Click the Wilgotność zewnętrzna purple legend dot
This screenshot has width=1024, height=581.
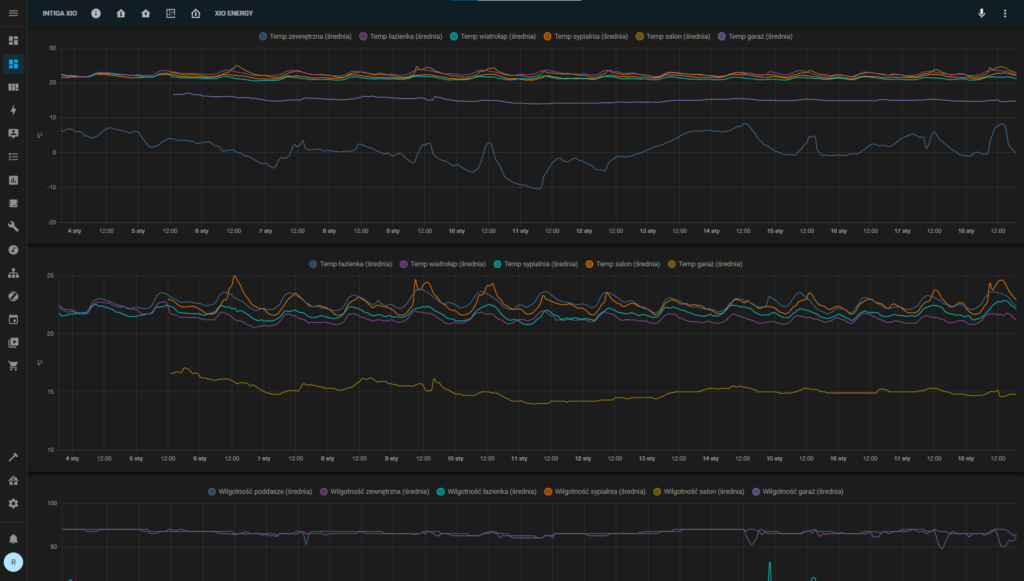pyautogui.click(x=323, y=492)
